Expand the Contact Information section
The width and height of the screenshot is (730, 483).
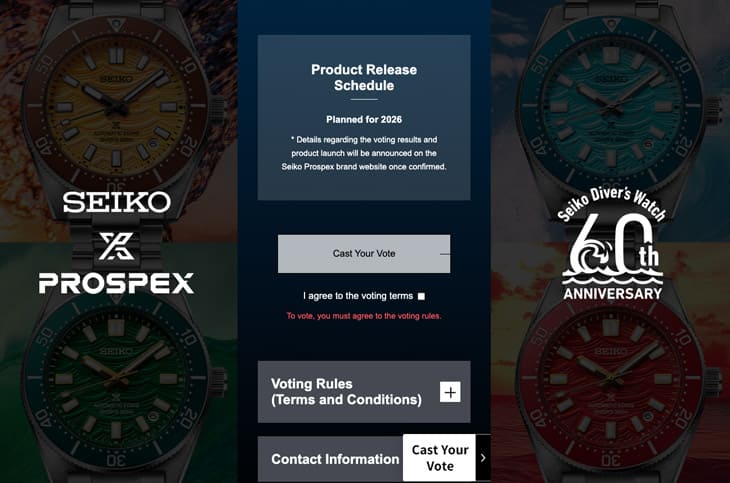pyautogui.click(x=330, y=459)
